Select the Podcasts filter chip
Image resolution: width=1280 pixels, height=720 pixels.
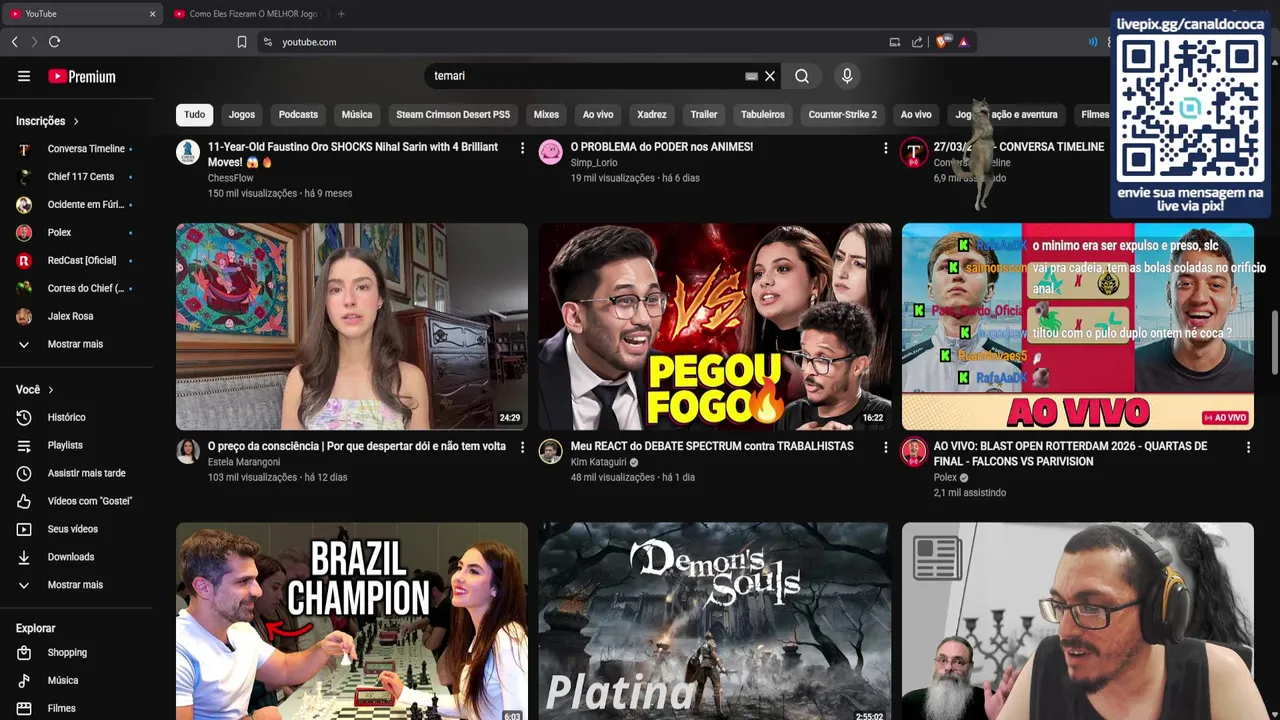pos(298,114)
